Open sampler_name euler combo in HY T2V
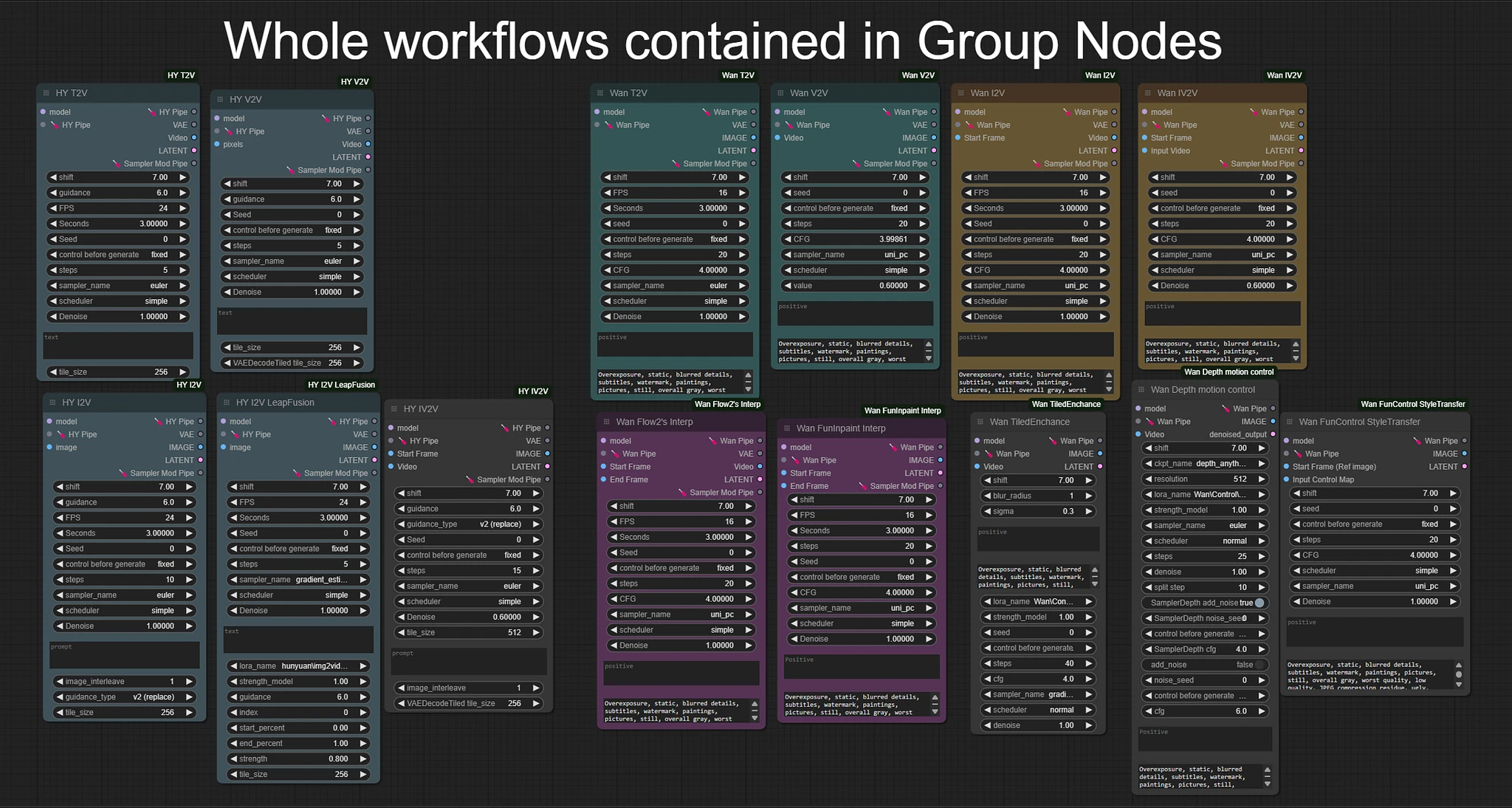The height and width of the screenshot is (808, 1512). 118,286
